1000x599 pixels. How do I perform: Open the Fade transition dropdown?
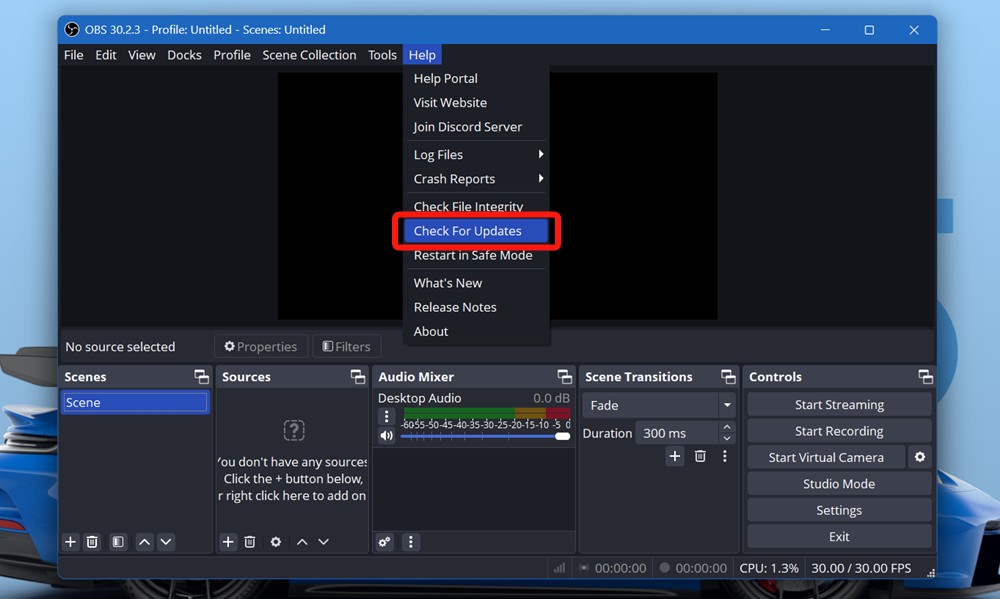[658, 404]
